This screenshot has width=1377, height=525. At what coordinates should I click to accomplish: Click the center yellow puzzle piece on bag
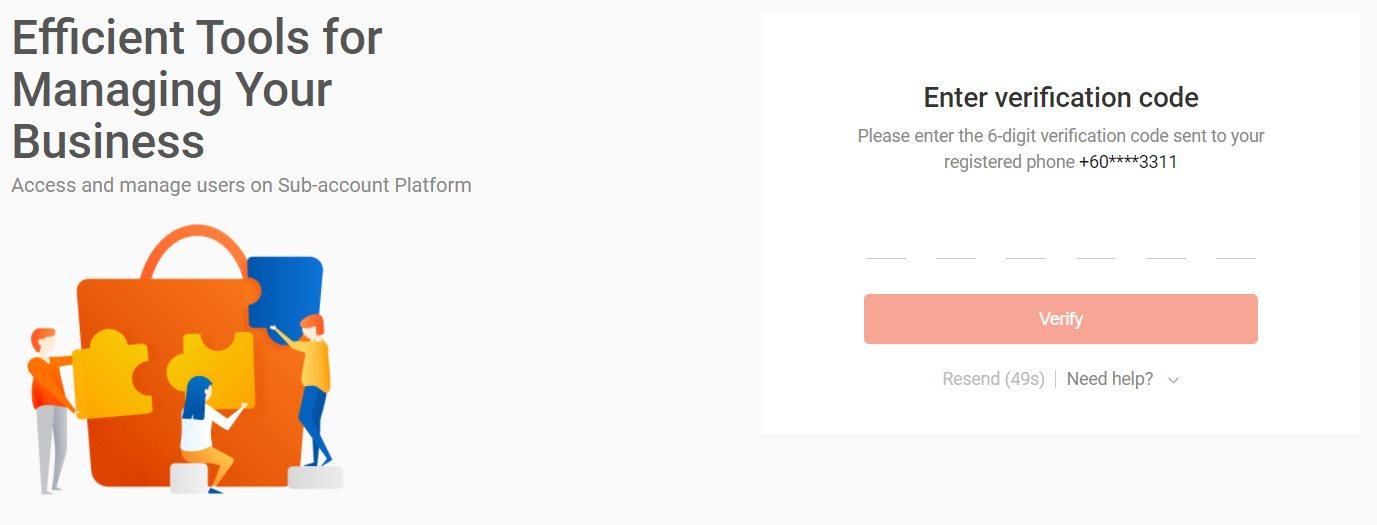212,366
